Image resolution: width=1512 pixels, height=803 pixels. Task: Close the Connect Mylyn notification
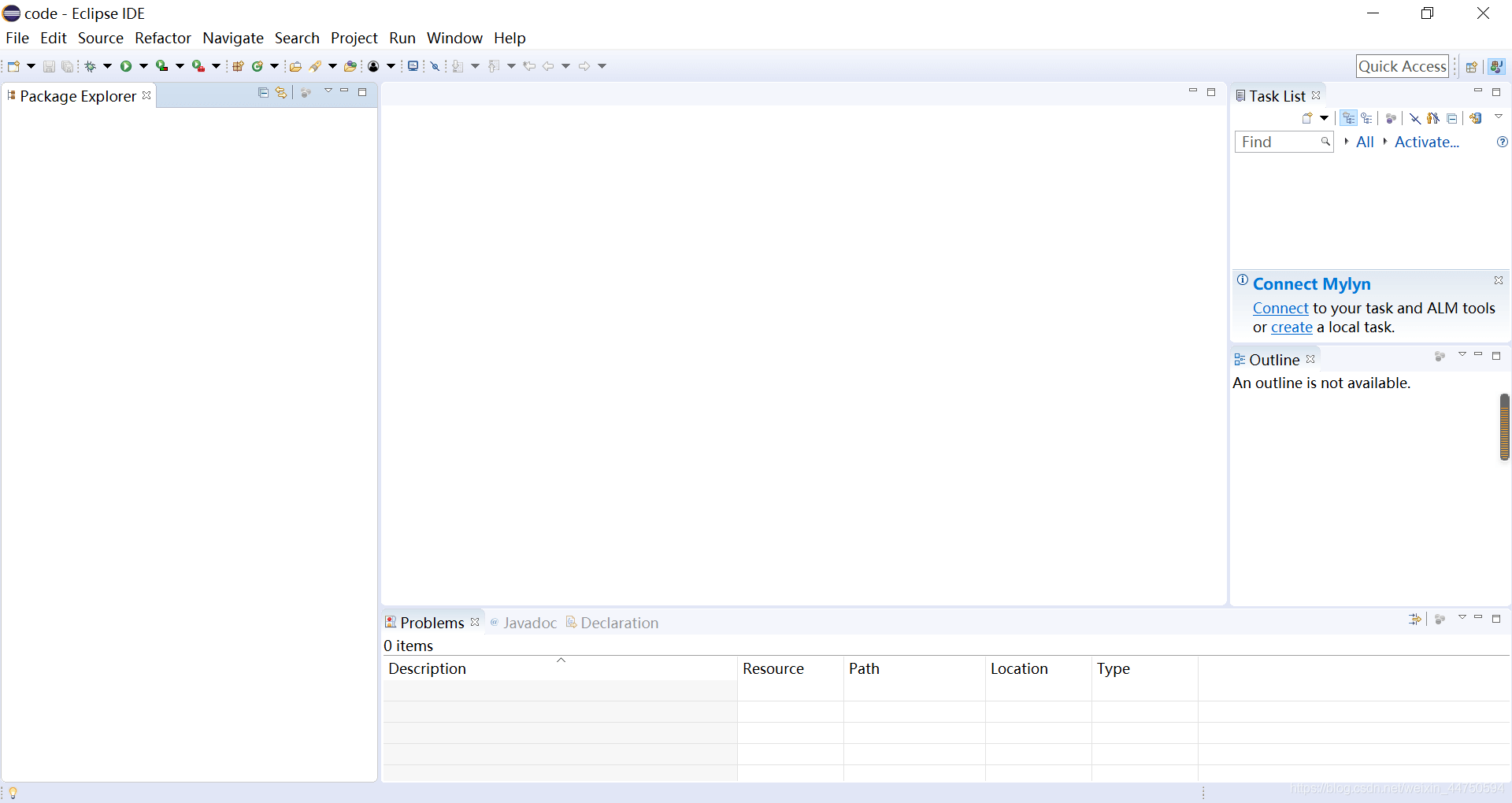1499,280
